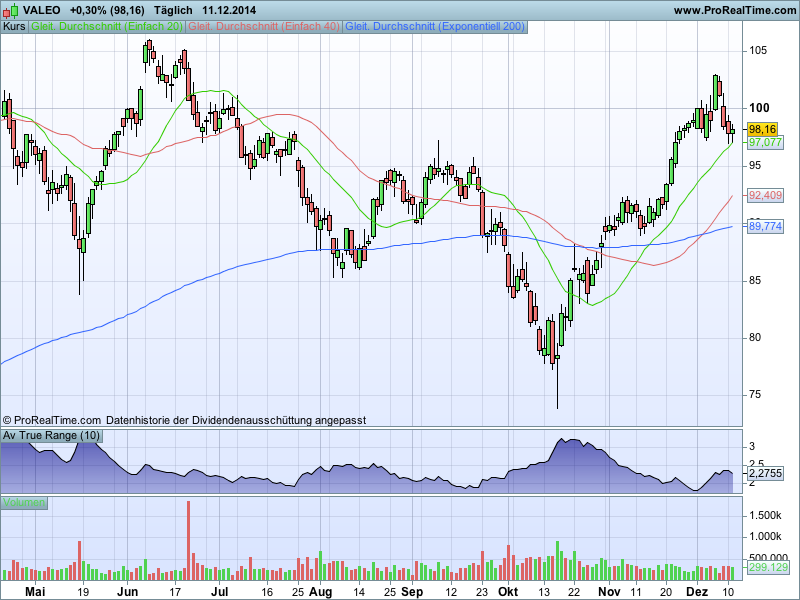Click the tallest red volume bar in June
The image size is (800, 600).
pos(188,540)
